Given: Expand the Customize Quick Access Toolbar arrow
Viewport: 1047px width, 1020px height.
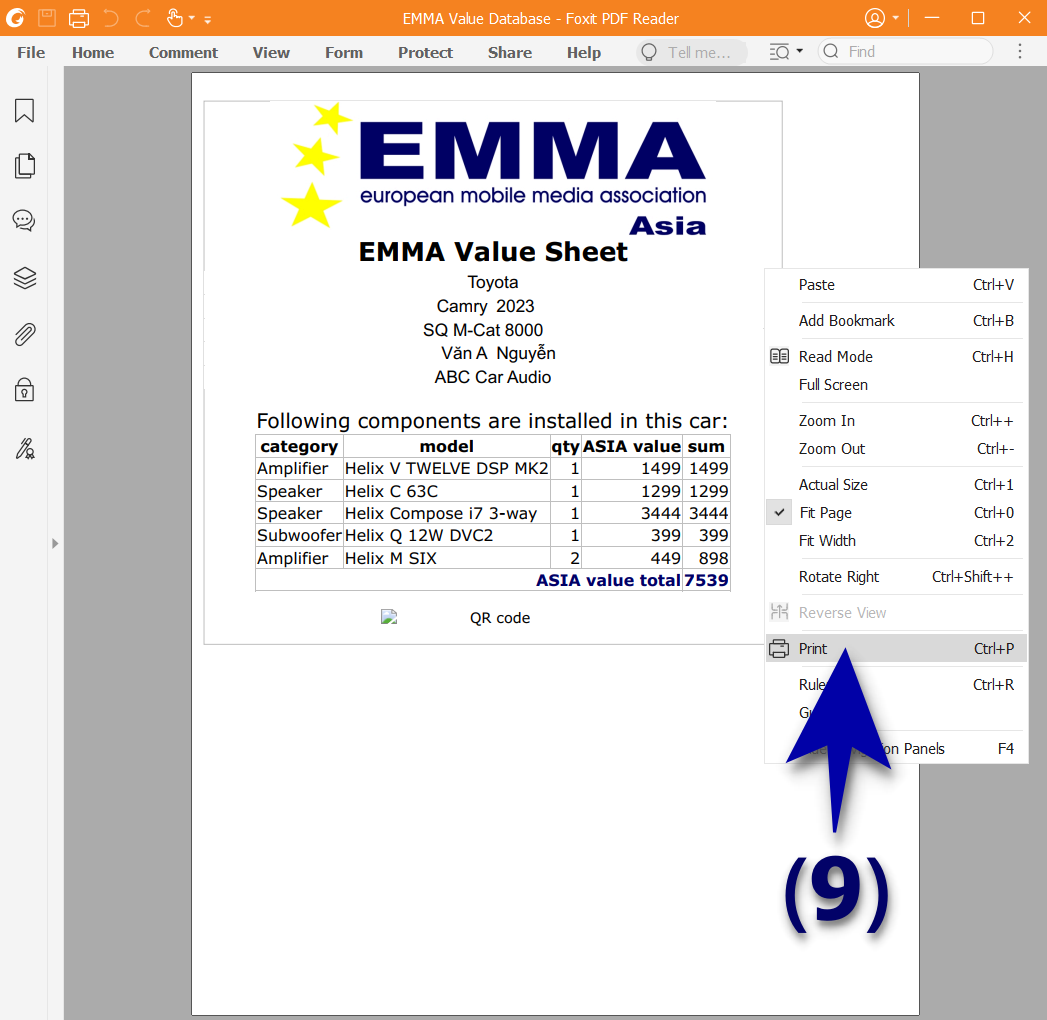Looking at the screenshot, I should pos(208,19).
